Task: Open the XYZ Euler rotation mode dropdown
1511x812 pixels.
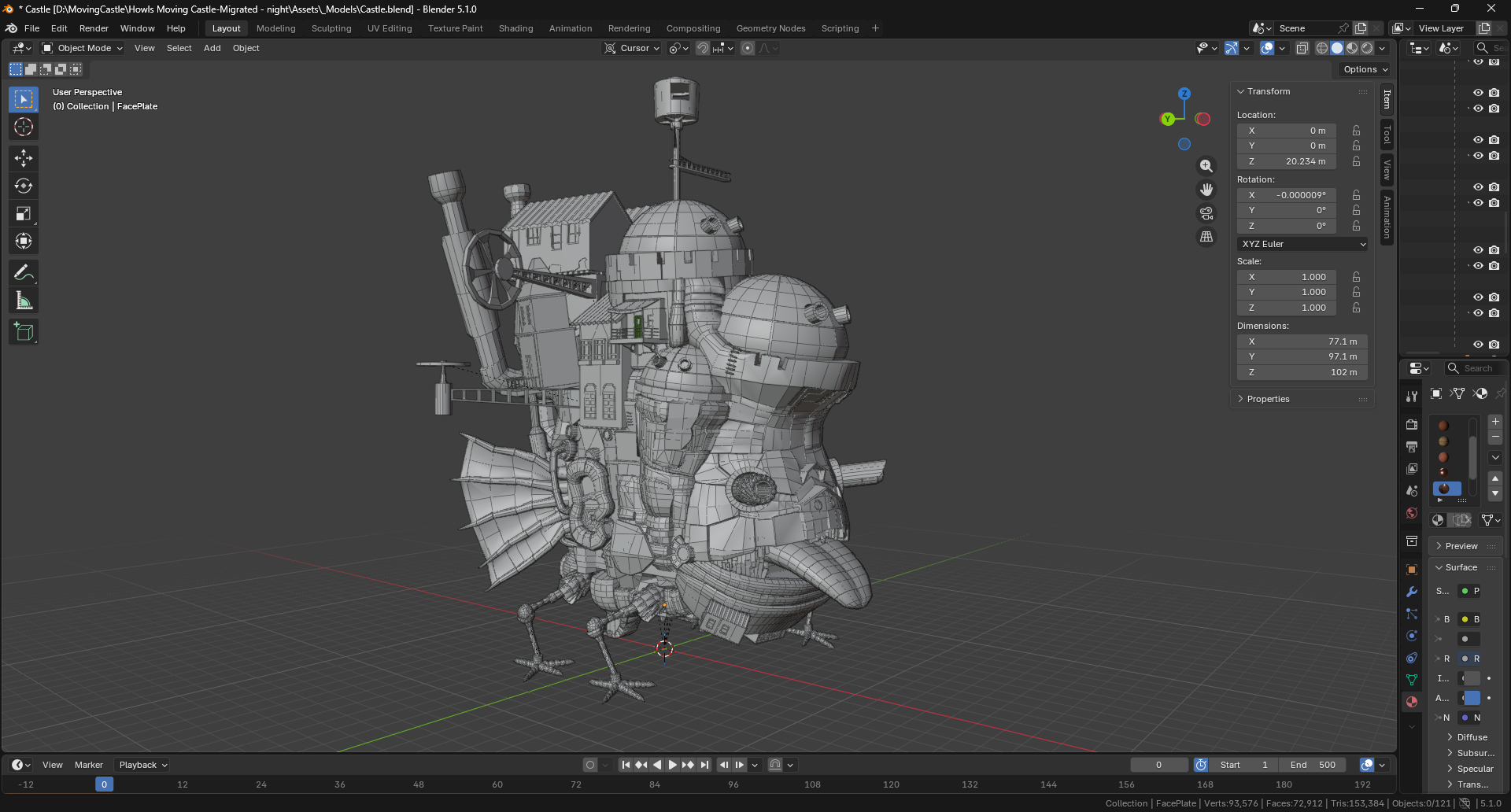Action: click(x=1302, y=244)
